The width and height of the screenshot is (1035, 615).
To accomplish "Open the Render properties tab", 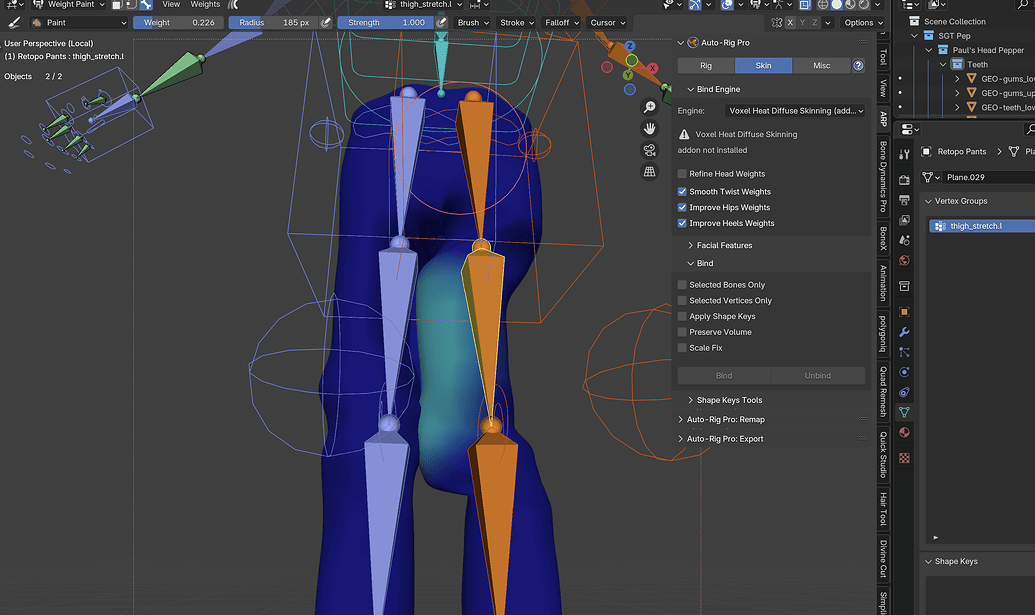I will pyautogui.click(x=904, y=180).
